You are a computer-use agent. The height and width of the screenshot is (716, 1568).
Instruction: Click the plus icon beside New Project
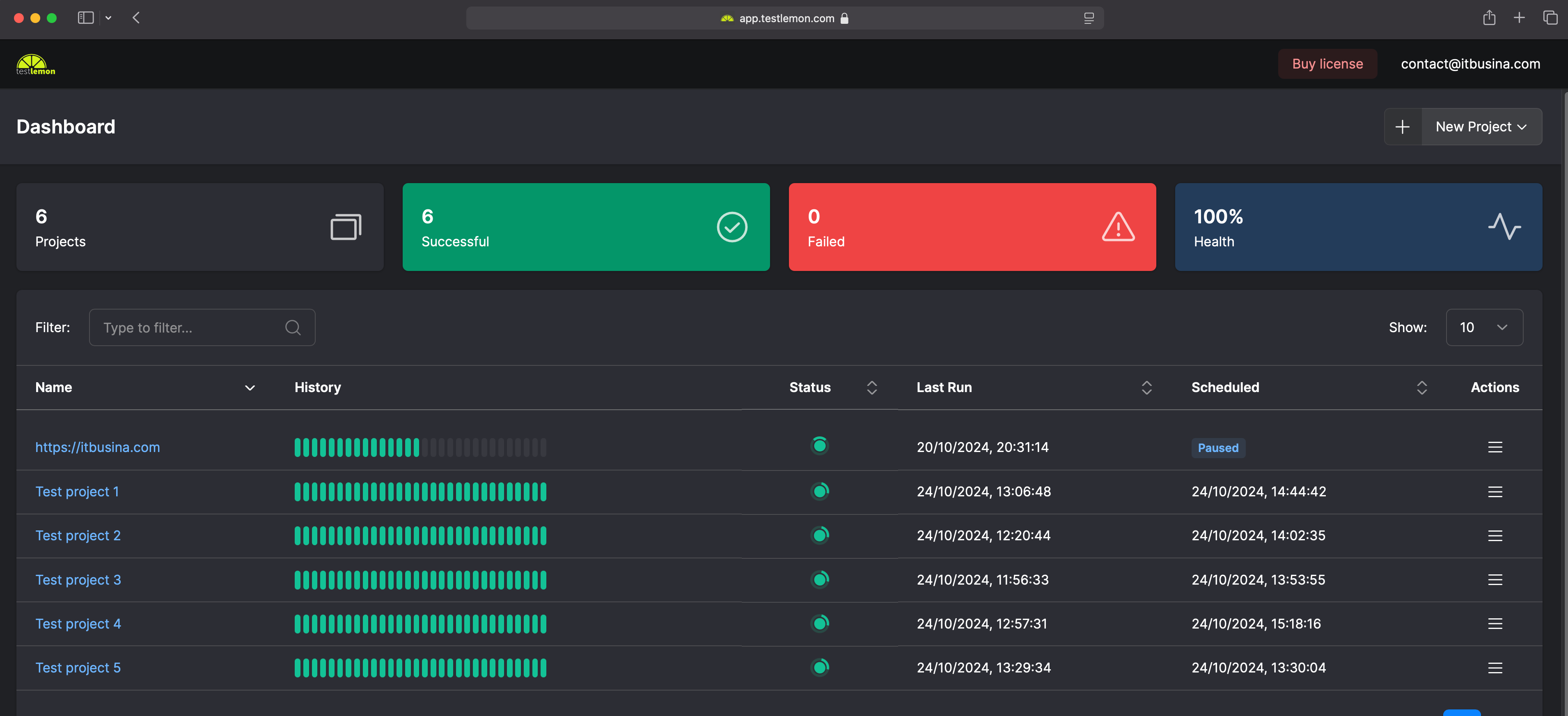point(1403,126)
